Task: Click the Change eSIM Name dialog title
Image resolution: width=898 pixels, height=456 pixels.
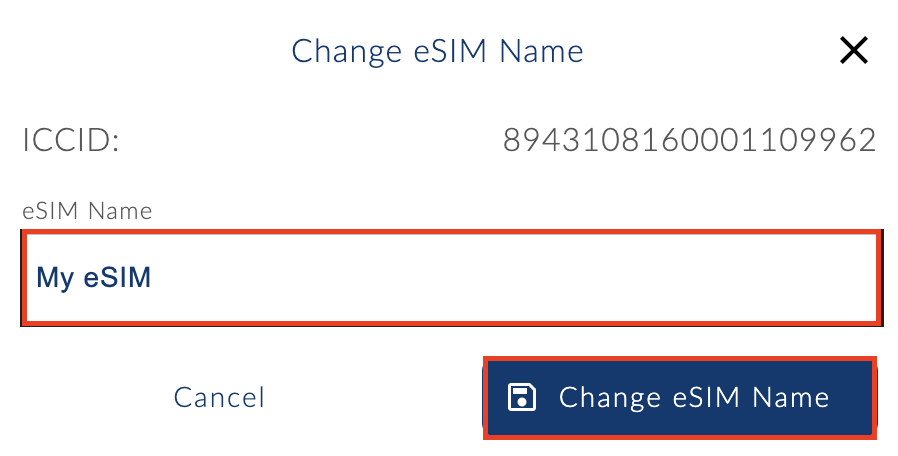Action: click(x=437, y=51)
